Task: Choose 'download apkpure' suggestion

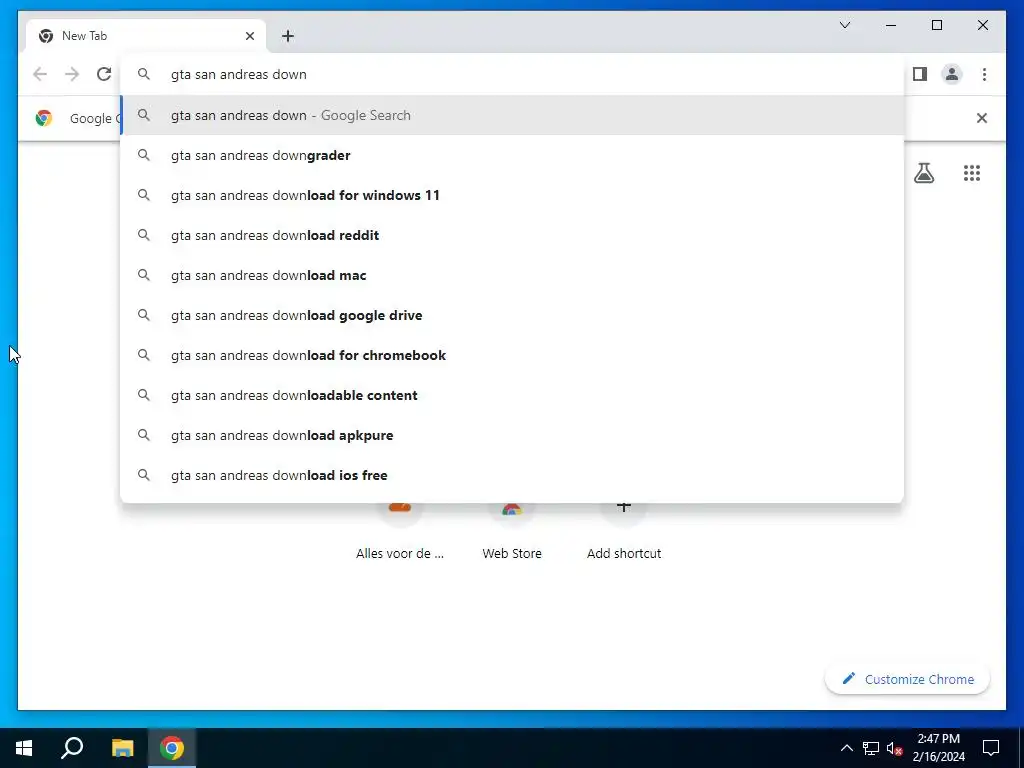Action: tap(513, 435)
